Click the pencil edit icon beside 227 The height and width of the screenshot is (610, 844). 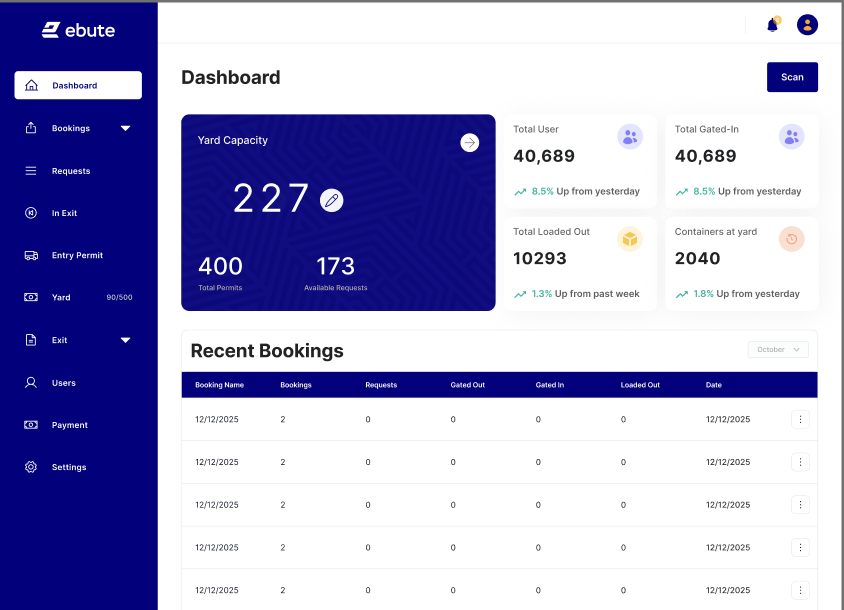(x=331, y=201)
